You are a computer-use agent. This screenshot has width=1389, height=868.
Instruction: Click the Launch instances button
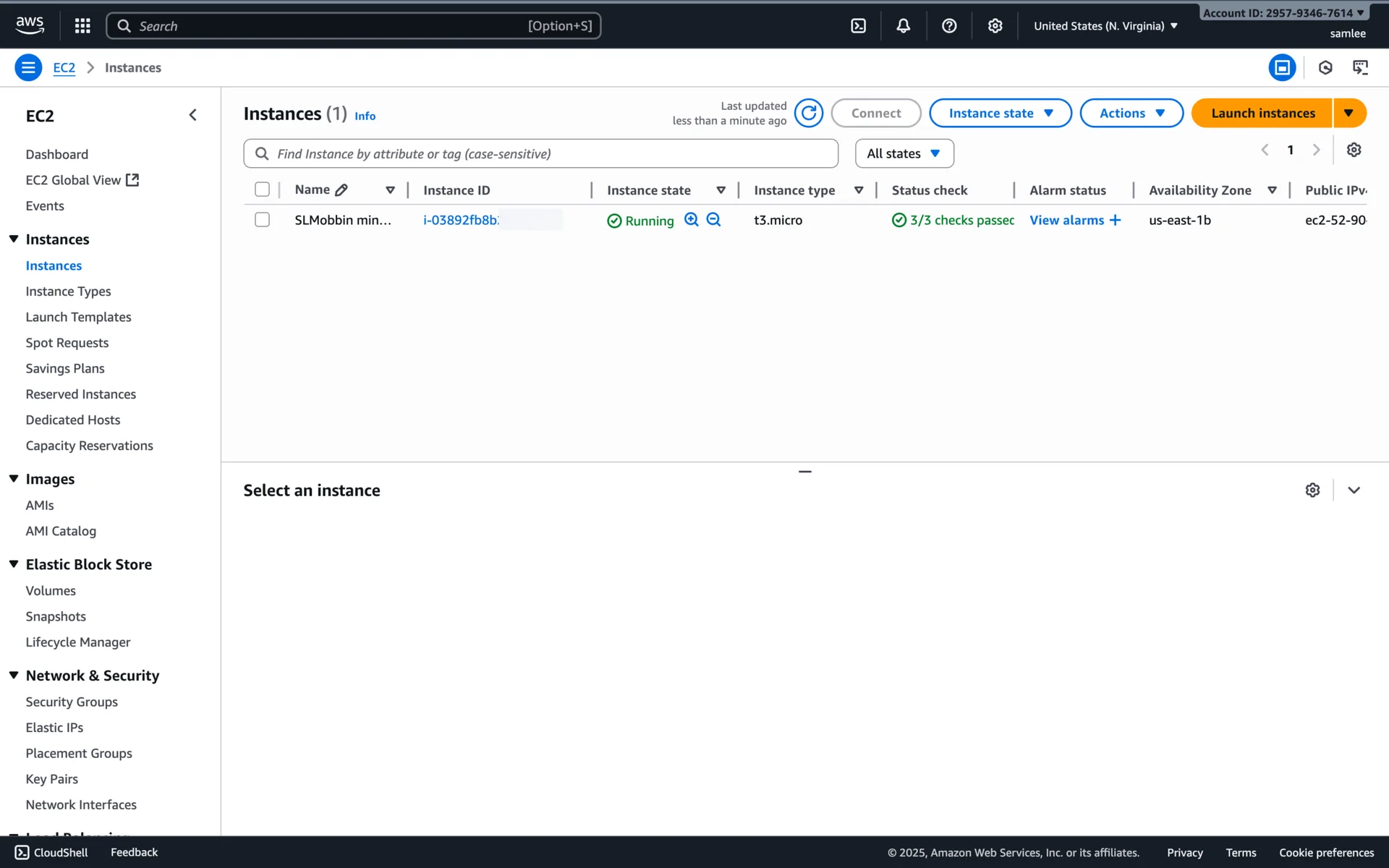tap(1262, 113)
